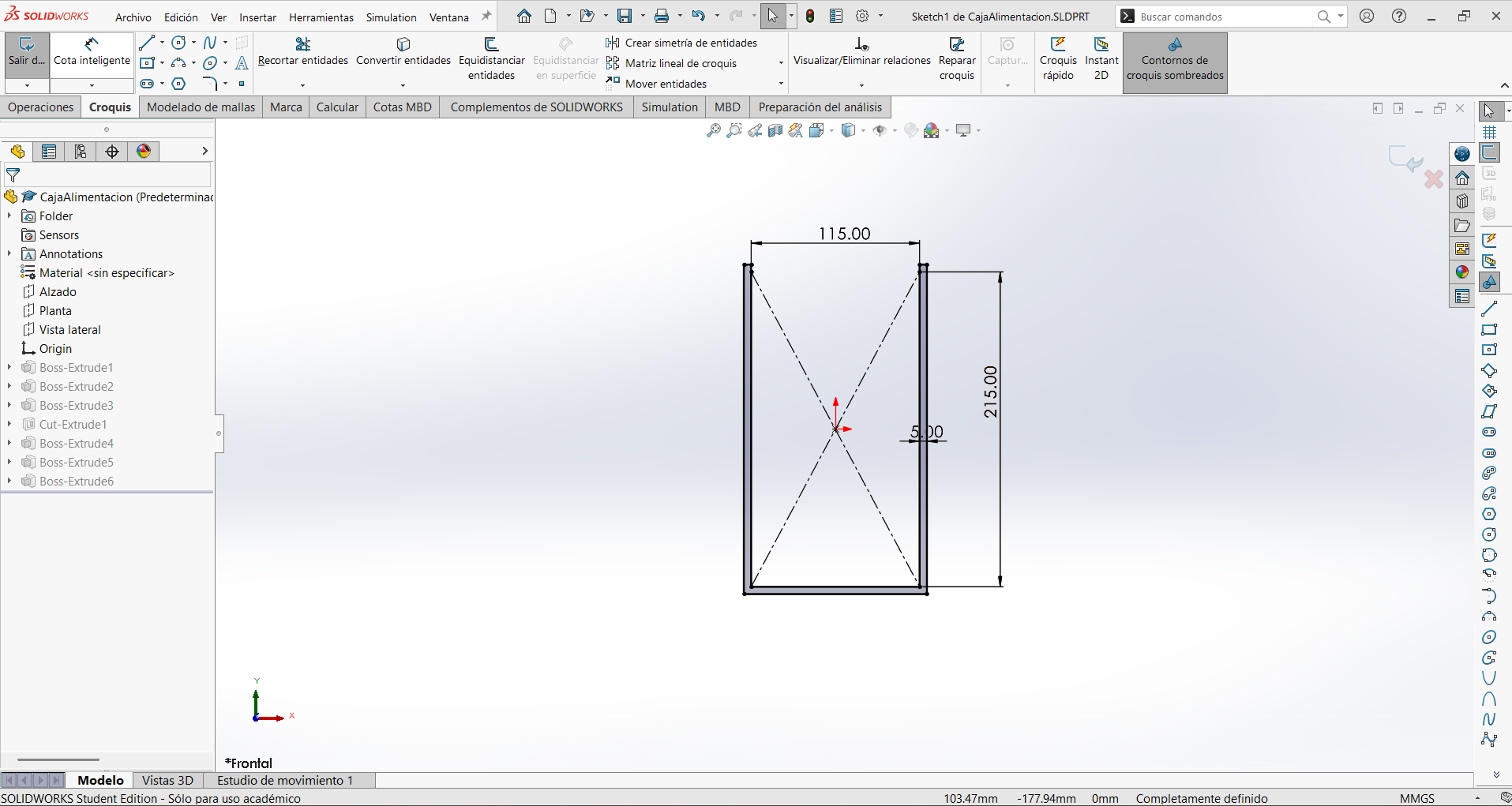Screen dimensions: 1512x806
Task: Click Section view icon in view toolbar
Action: [775, 130]
